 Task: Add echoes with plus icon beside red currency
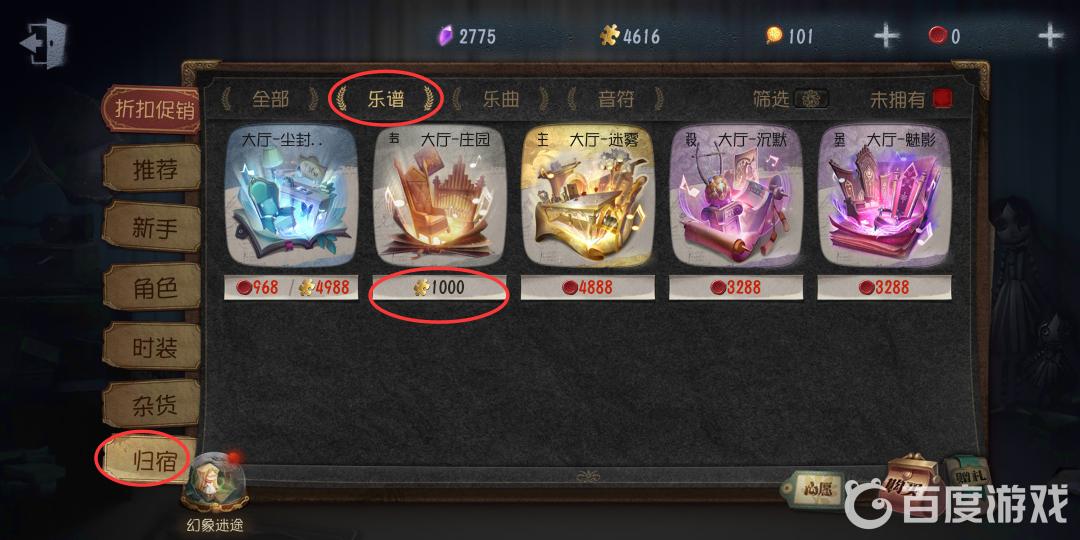point(1050,36)
